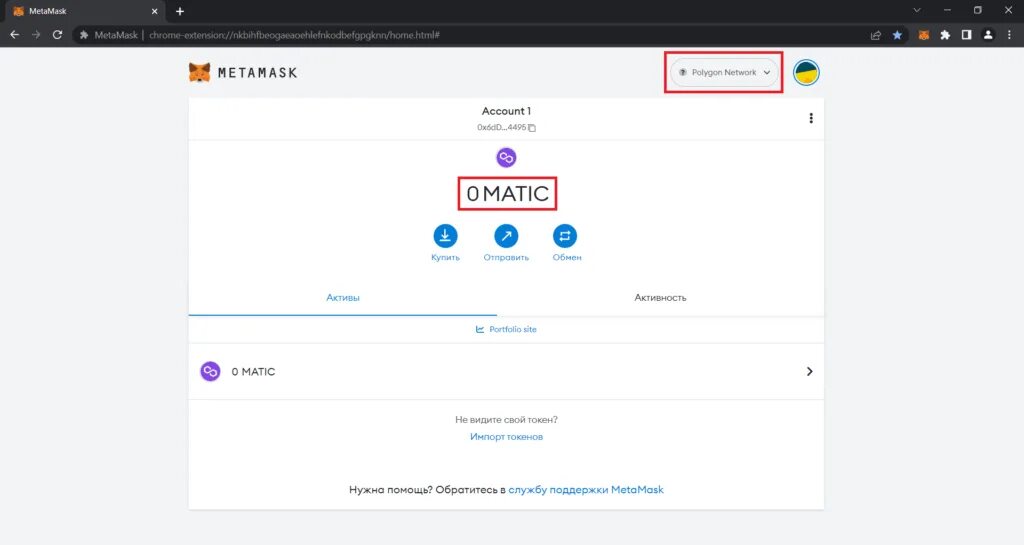
Task: Open the tab search dropdown arrow
Action: click(917, 10)
